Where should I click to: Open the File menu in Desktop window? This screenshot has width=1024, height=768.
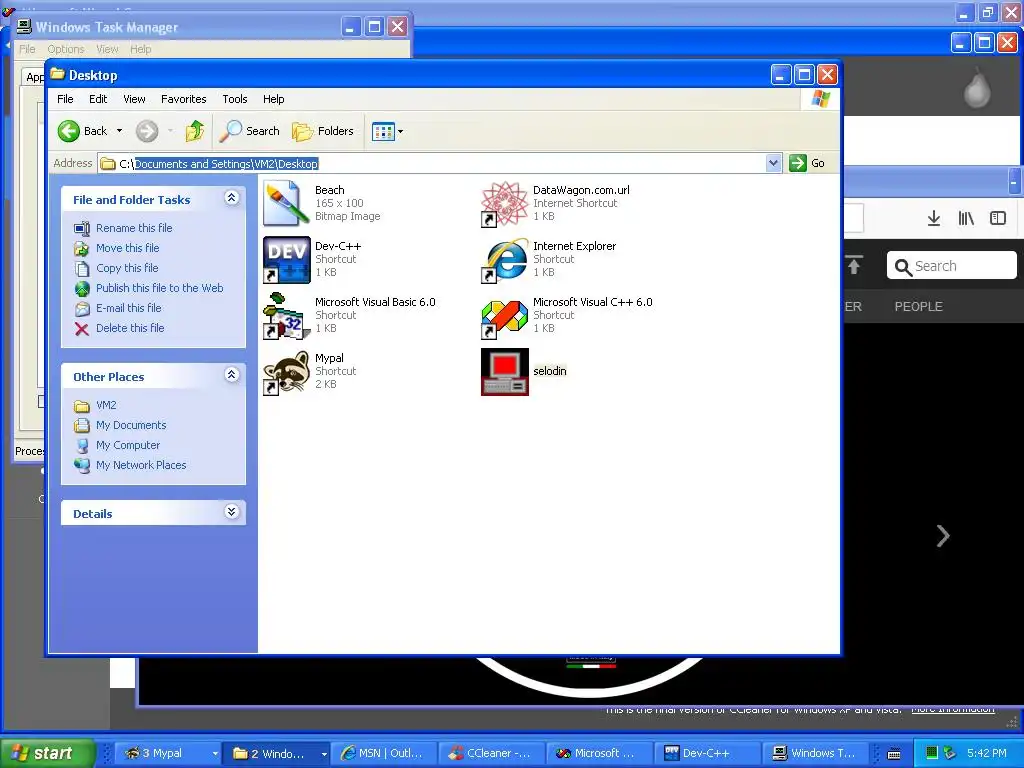(65, 99)
